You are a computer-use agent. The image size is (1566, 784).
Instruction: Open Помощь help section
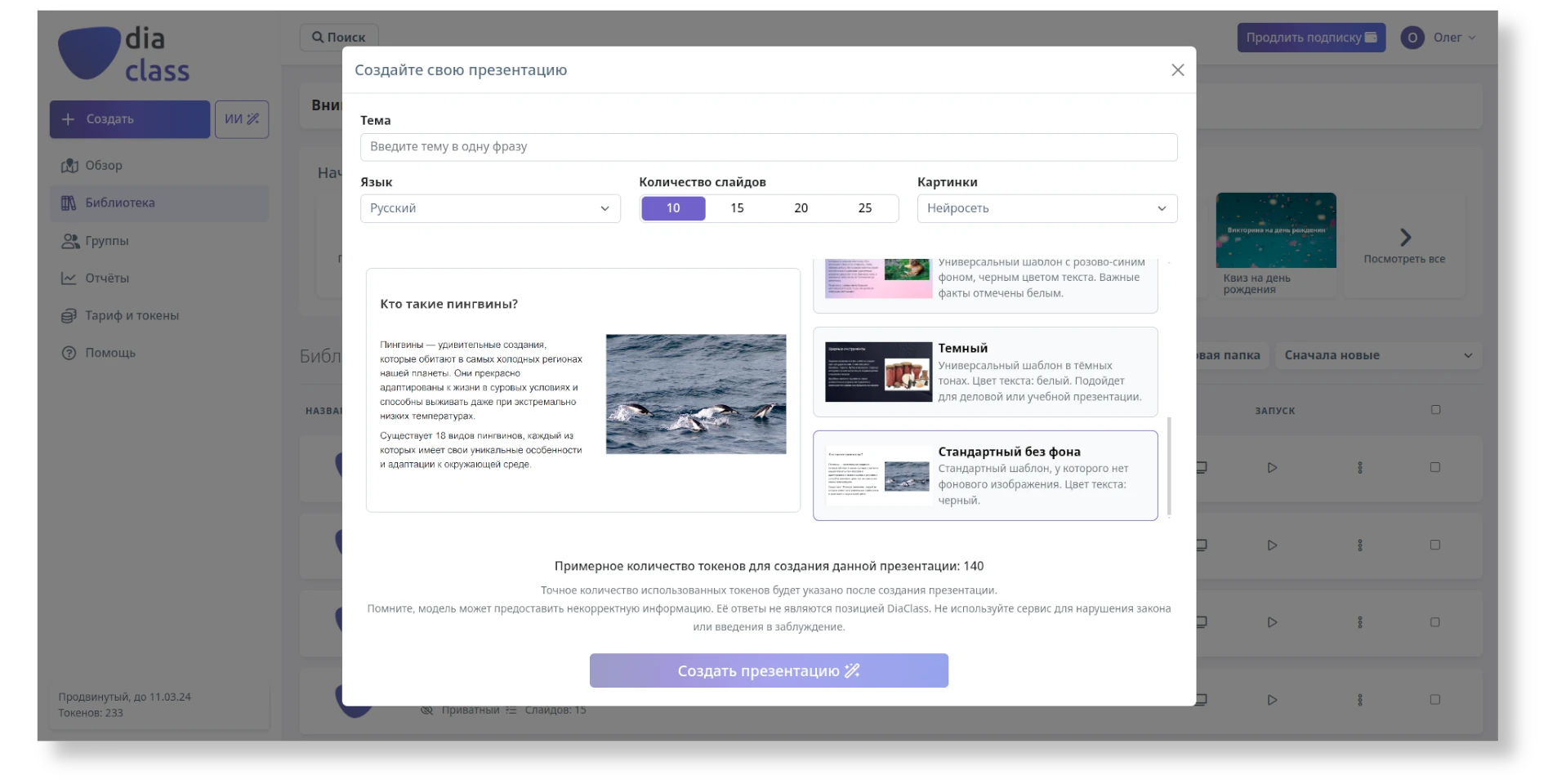(x=109, y=354)
